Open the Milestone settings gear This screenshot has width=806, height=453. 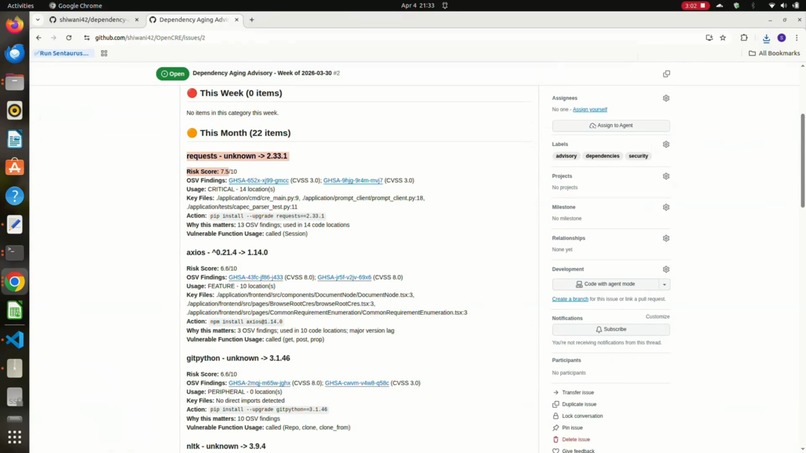pyautogui.click(x=666, y=207)
